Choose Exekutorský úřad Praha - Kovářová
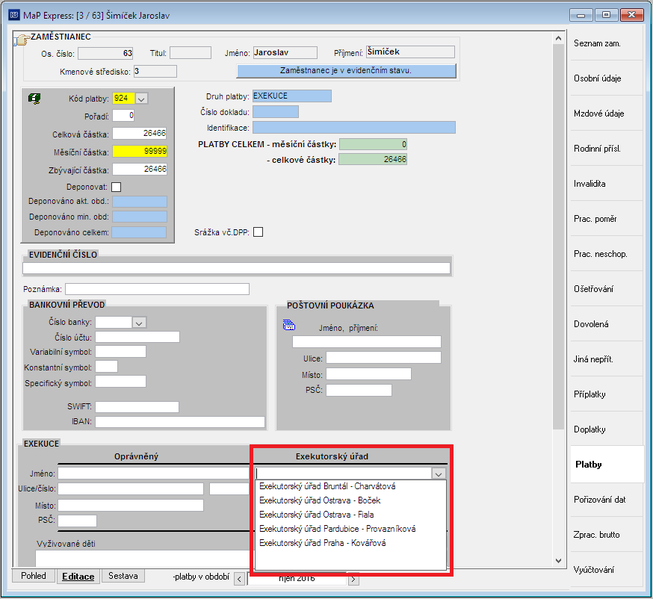 pos(322,543)
